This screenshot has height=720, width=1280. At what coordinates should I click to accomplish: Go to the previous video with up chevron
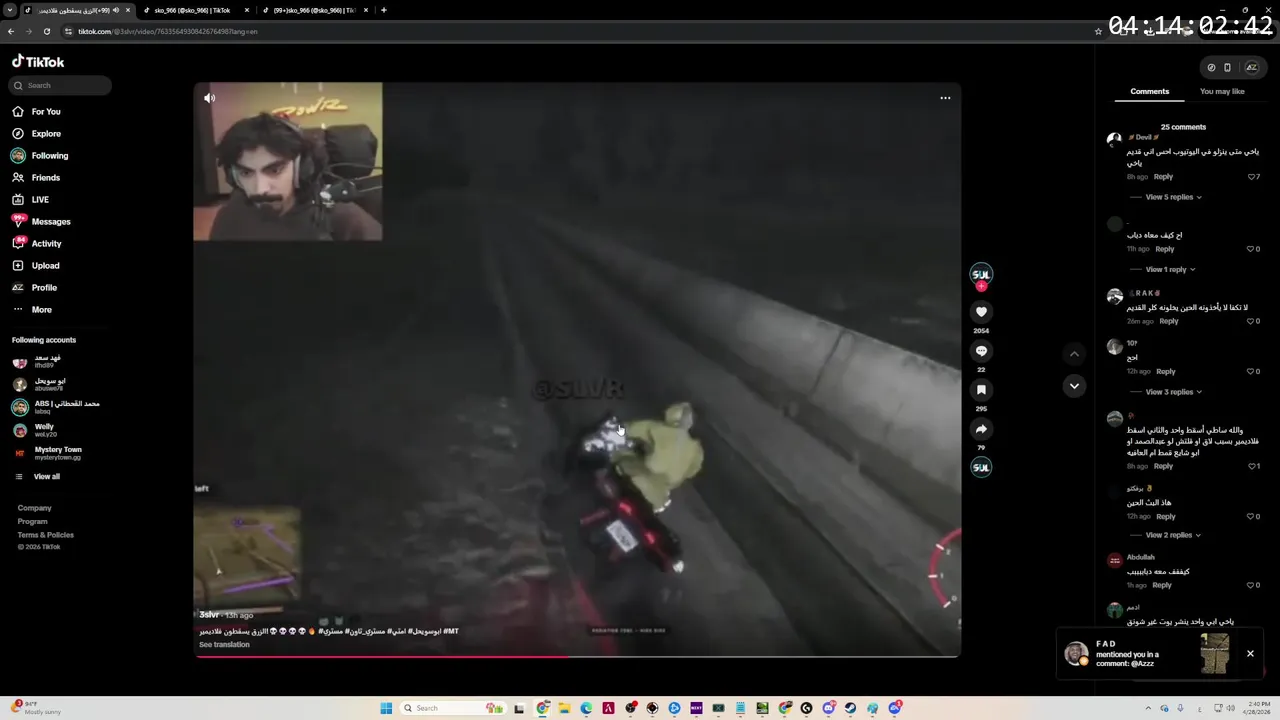pyautogui.click(x=1074, y=353)
